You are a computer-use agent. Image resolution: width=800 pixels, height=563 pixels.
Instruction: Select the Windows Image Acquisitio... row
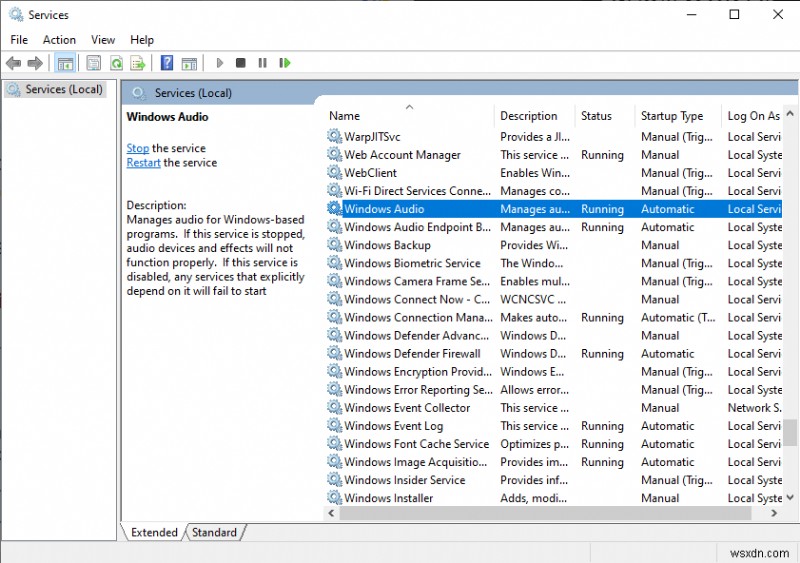point(554,461)
